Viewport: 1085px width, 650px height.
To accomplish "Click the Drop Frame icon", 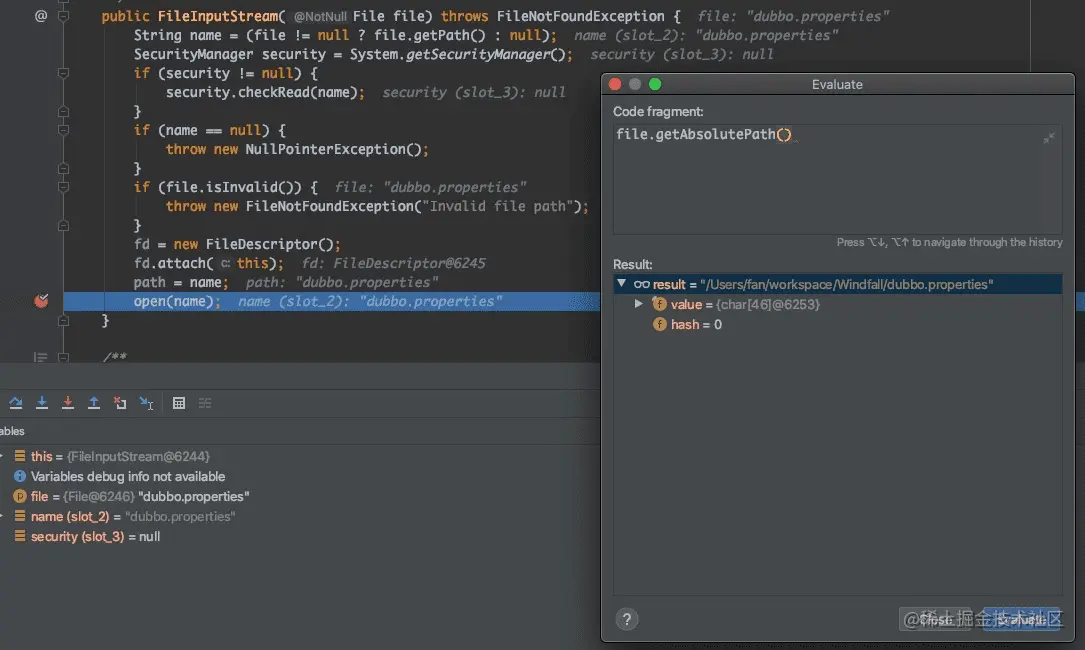I will click(x=119, y=402).
